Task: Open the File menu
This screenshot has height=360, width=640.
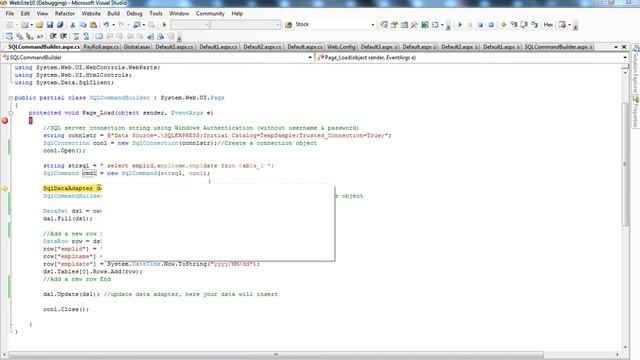Action: click(10, 13)
